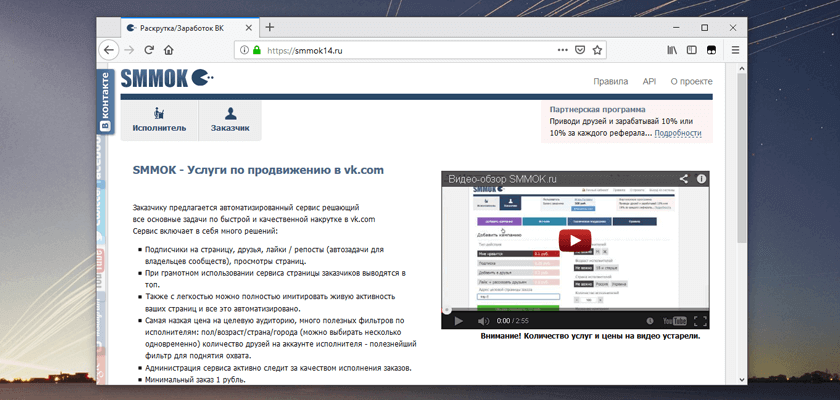Open the page actions three-dots menu
Viewport: 840px width, 400px height.
click(x=562, y=50)
